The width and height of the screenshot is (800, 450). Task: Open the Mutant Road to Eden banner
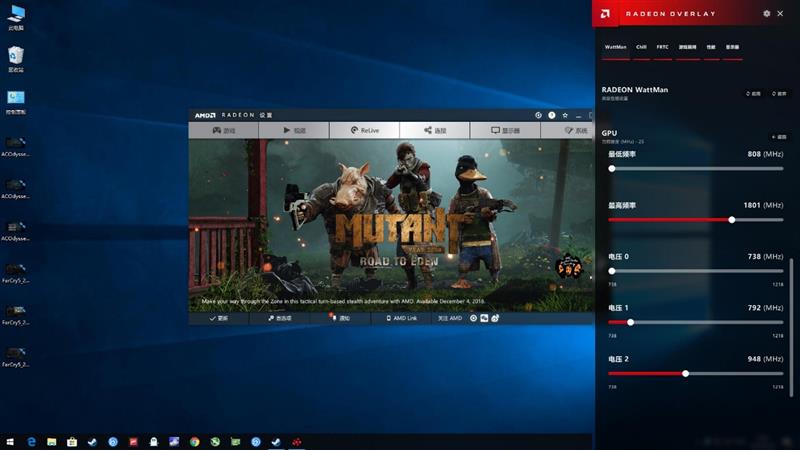tap(391, 226)
